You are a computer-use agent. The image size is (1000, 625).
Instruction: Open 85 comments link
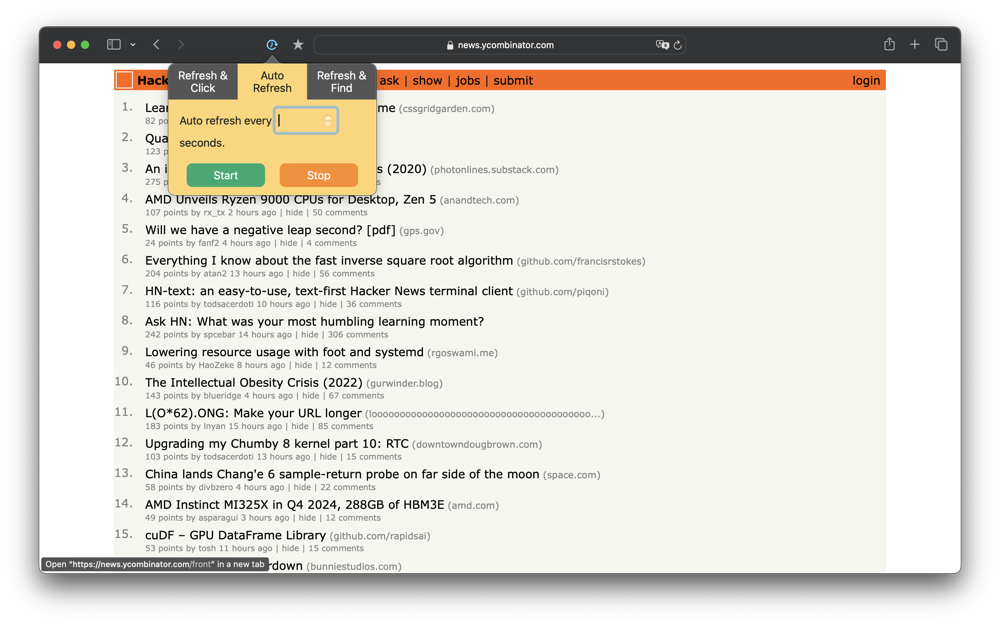[346, 426]
